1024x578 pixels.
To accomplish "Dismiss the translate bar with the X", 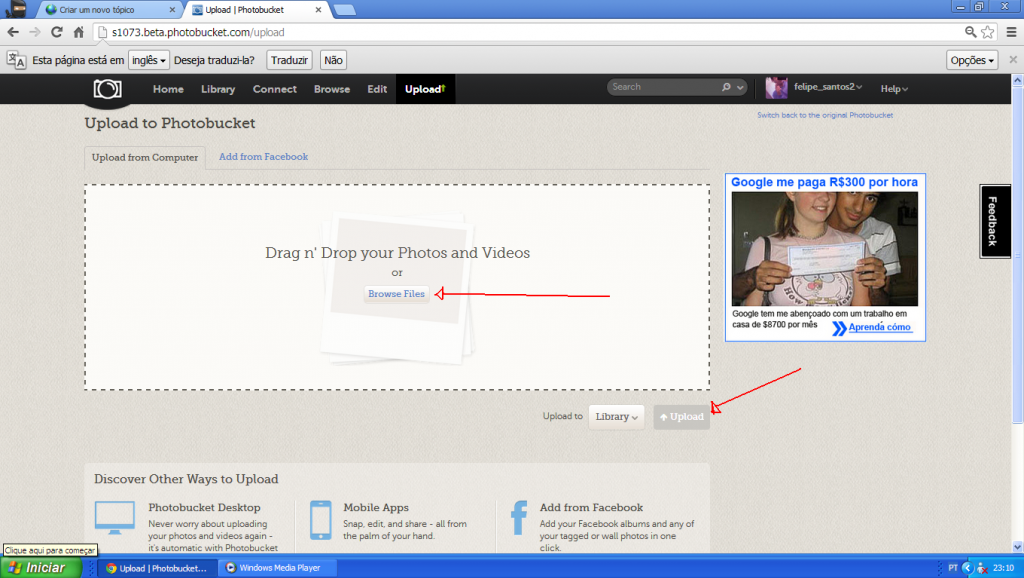I will [1013, 59].
